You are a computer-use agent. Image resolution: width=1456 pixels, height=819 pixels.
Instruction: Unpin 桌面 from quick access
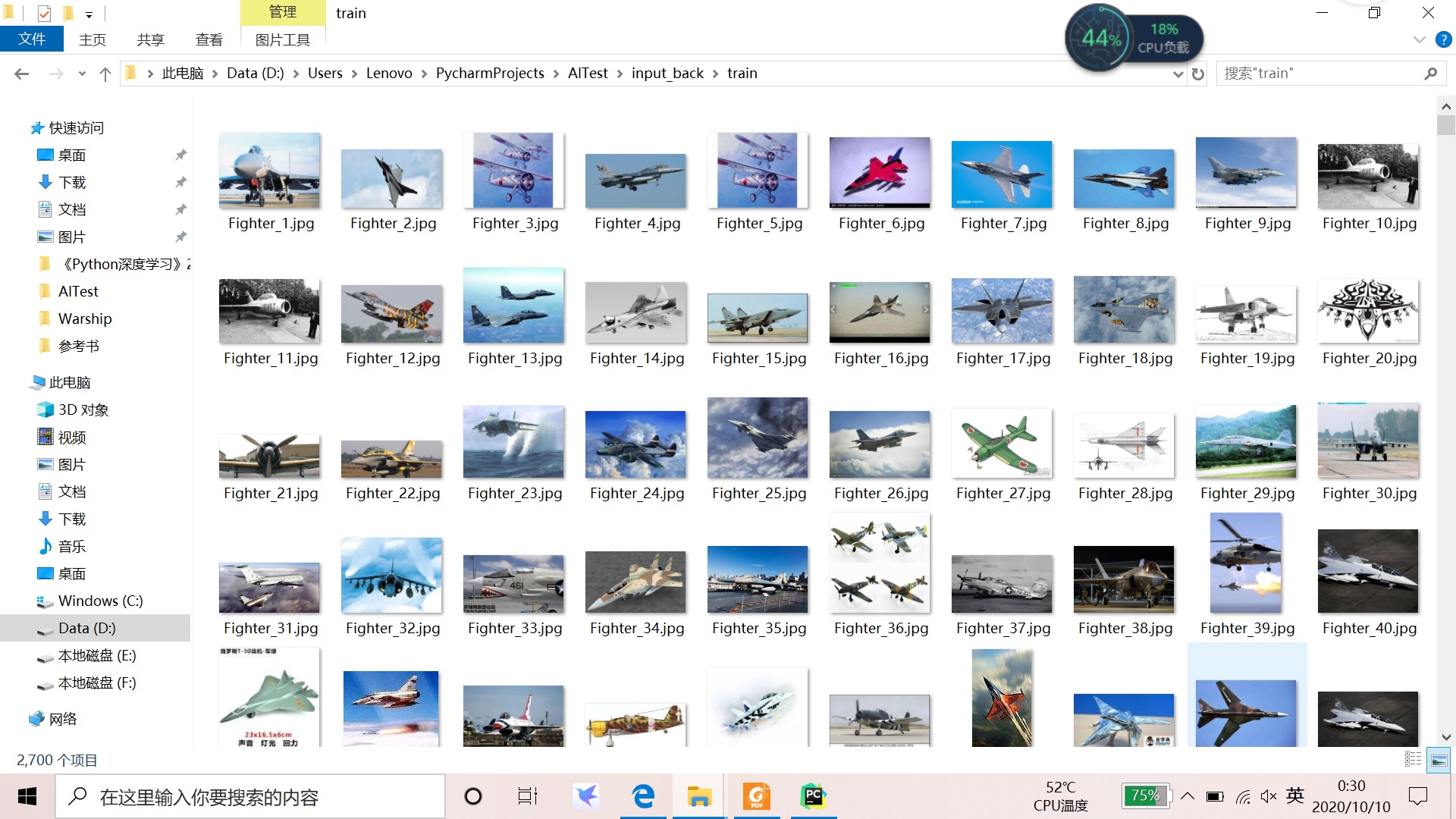(x=180, y=155)
